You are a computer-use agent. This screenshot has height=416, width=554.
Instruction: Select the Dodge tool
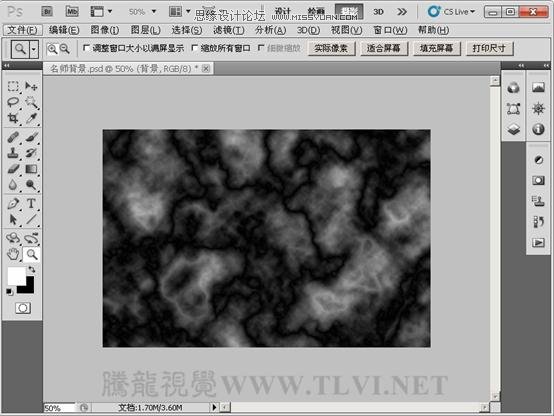(31, 184)
